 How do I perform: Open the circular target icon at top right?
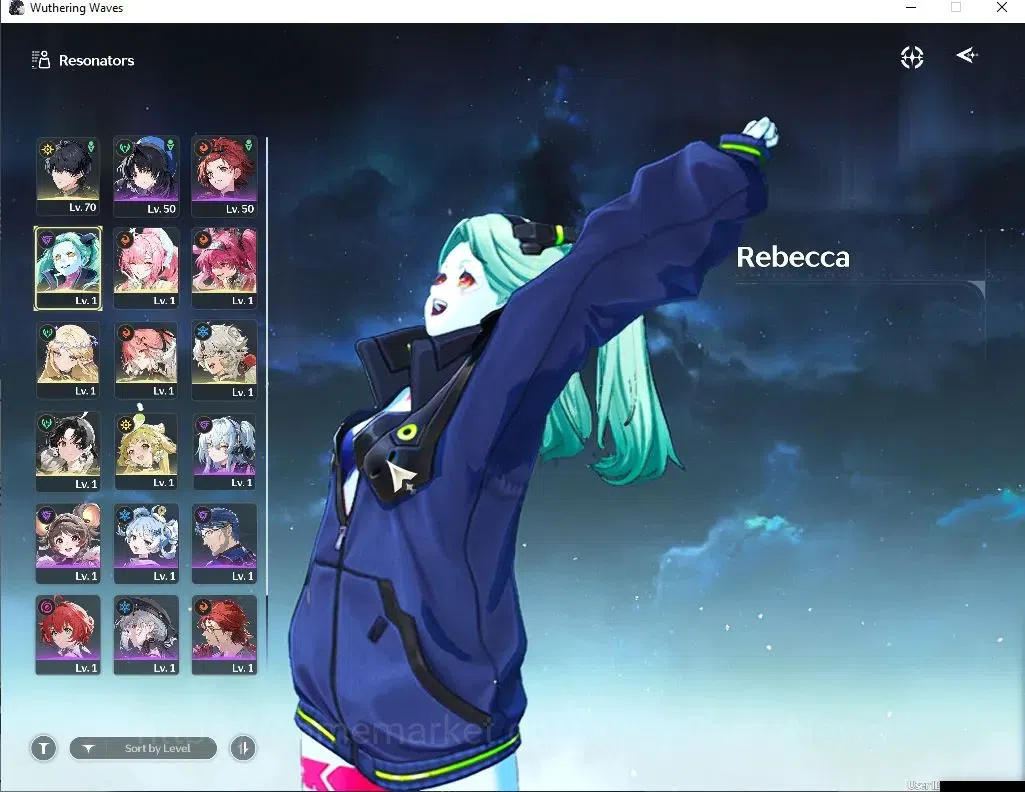912,58
